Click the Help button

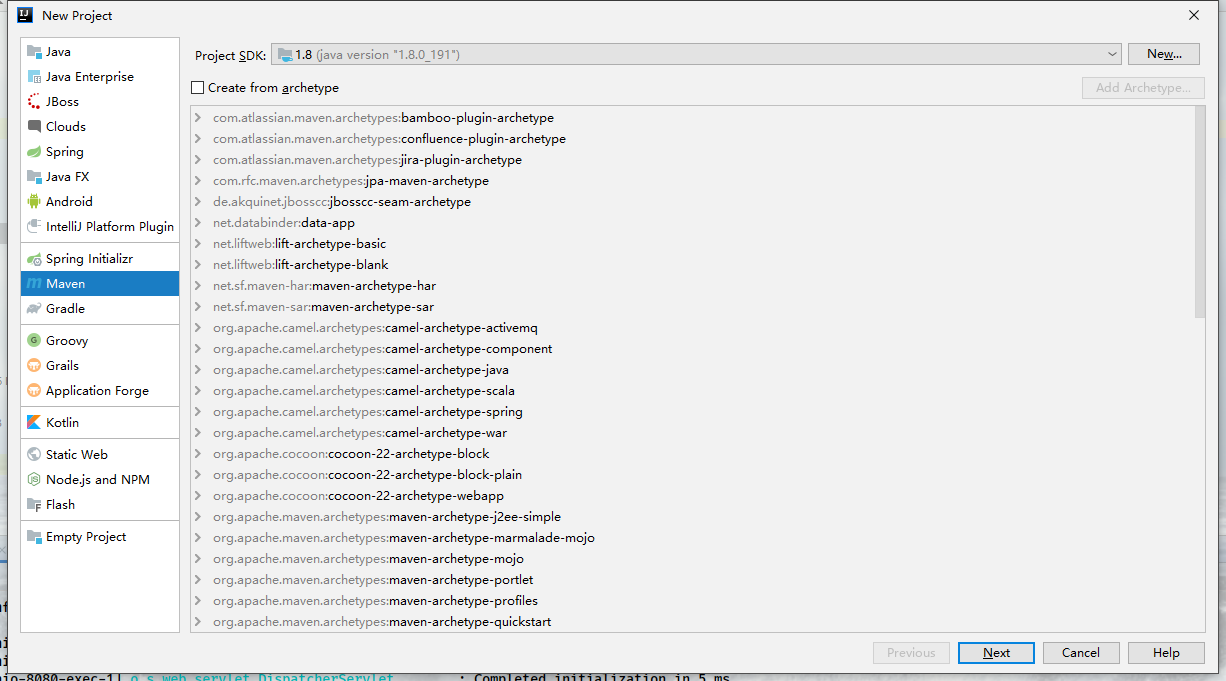(x=1166, y=653)
